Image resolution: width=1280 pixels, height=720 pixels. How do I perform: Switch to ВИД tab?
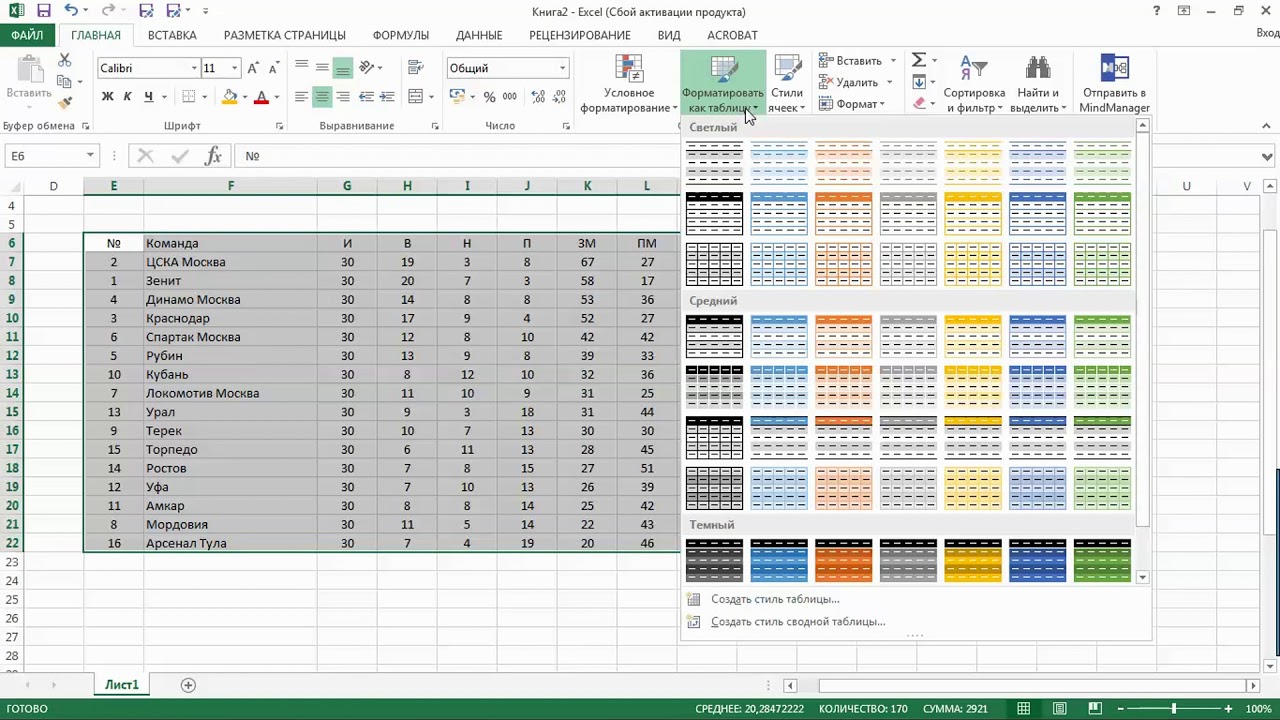tap(669, 35)
